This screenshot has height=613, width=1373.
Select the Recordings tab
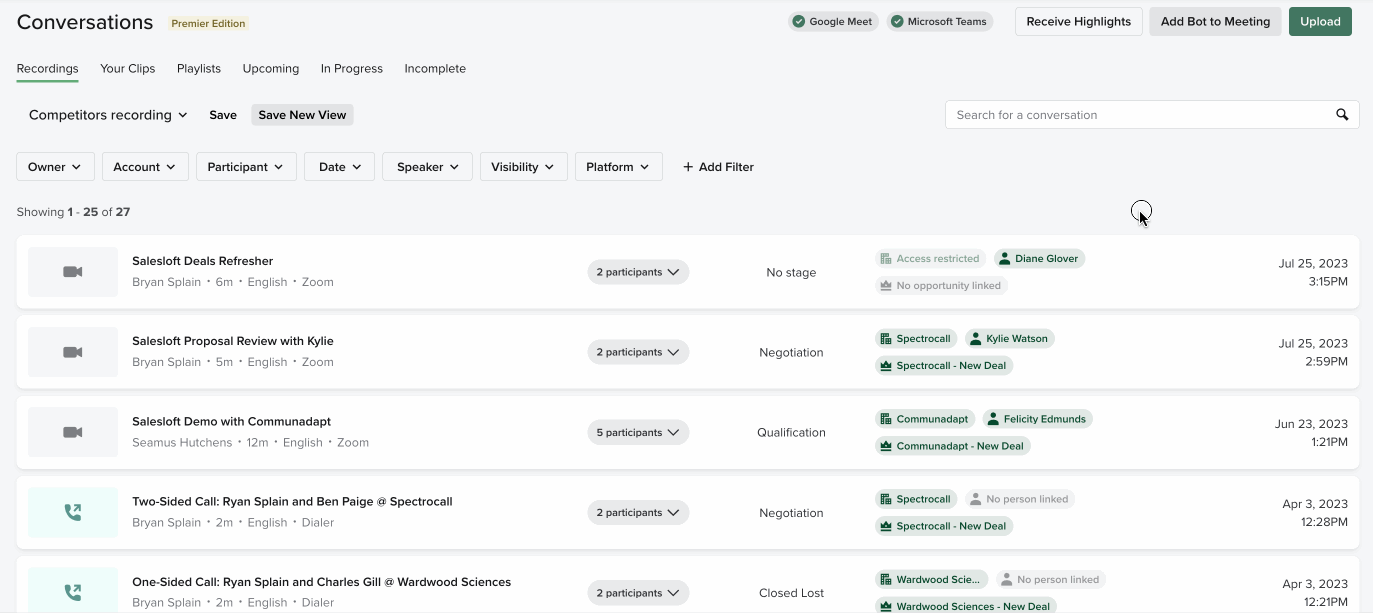pos(48,69)
